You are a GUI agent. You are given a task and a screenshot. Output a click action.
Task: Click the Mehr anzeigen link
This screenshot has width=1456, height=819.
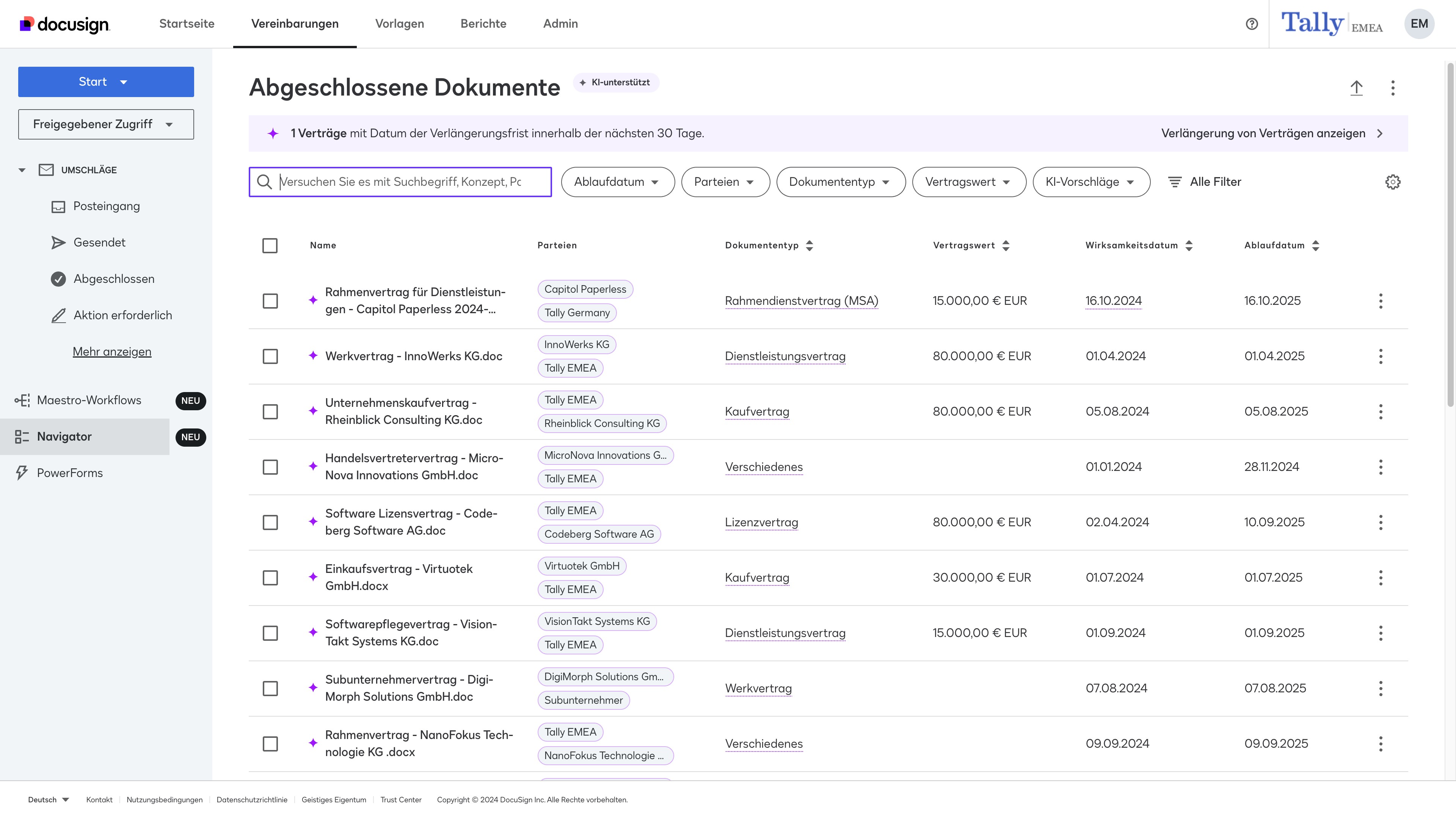click(x=112, y=351)
